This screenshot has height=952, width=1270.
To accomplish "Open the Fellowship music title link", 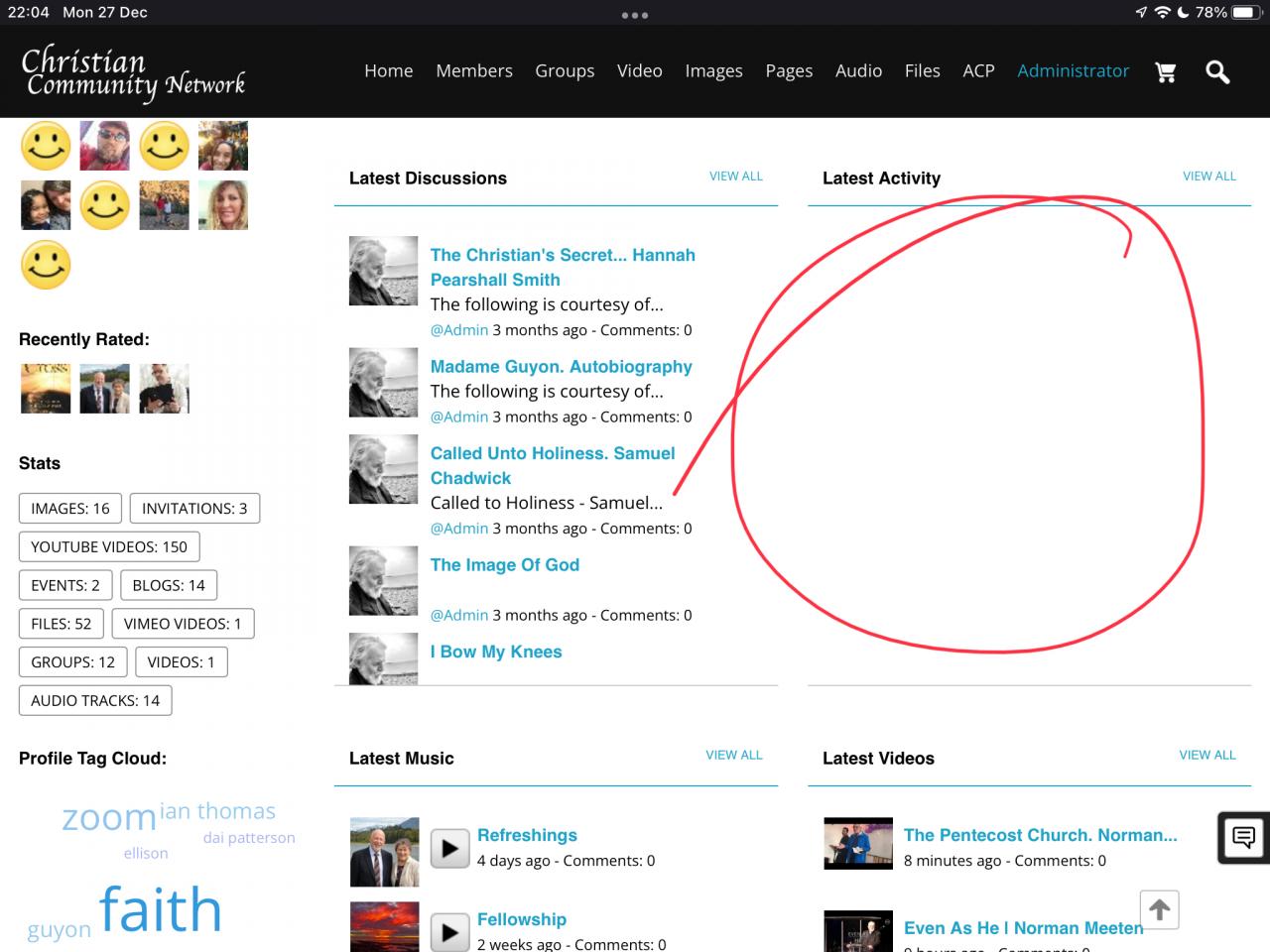I will tap(522, 919).
